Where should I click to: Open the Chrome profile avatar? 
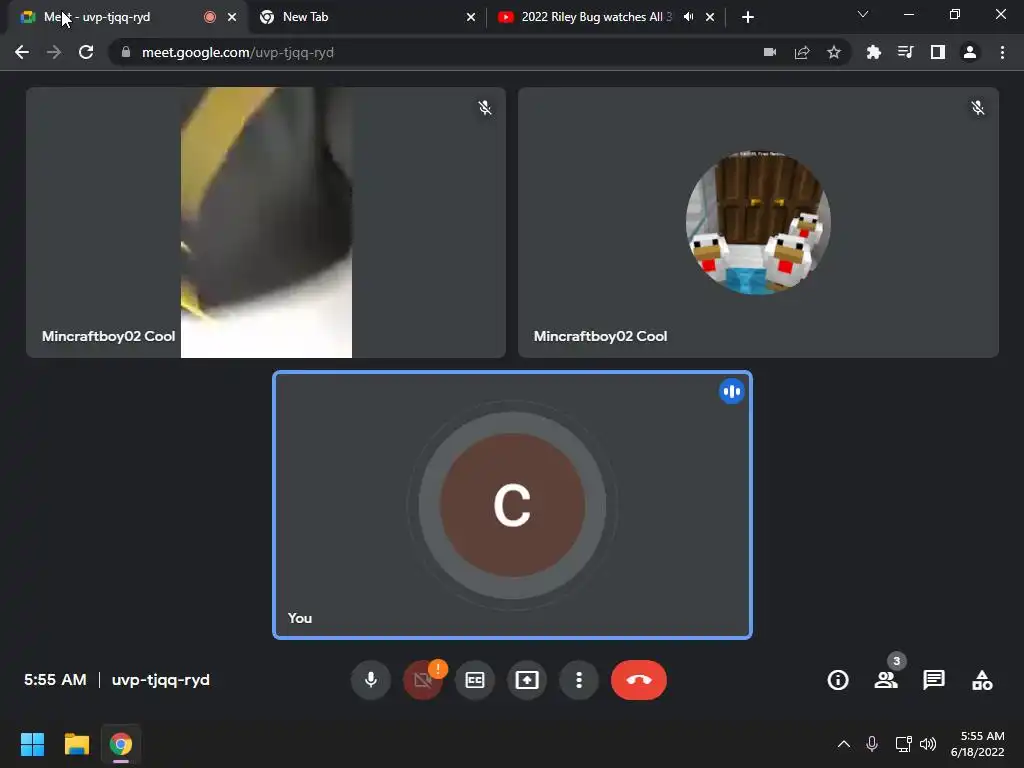[x=970, y=52]
